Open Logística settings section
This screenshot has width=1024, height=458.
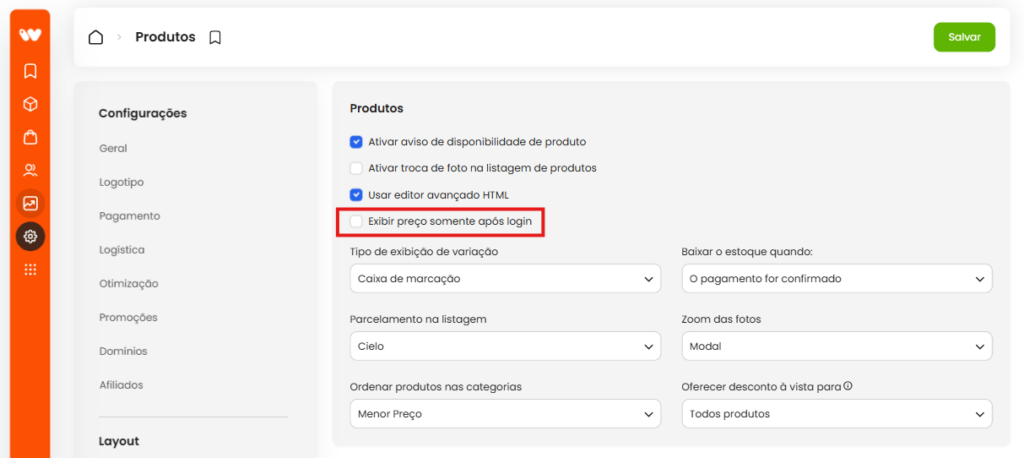[122, 250]
